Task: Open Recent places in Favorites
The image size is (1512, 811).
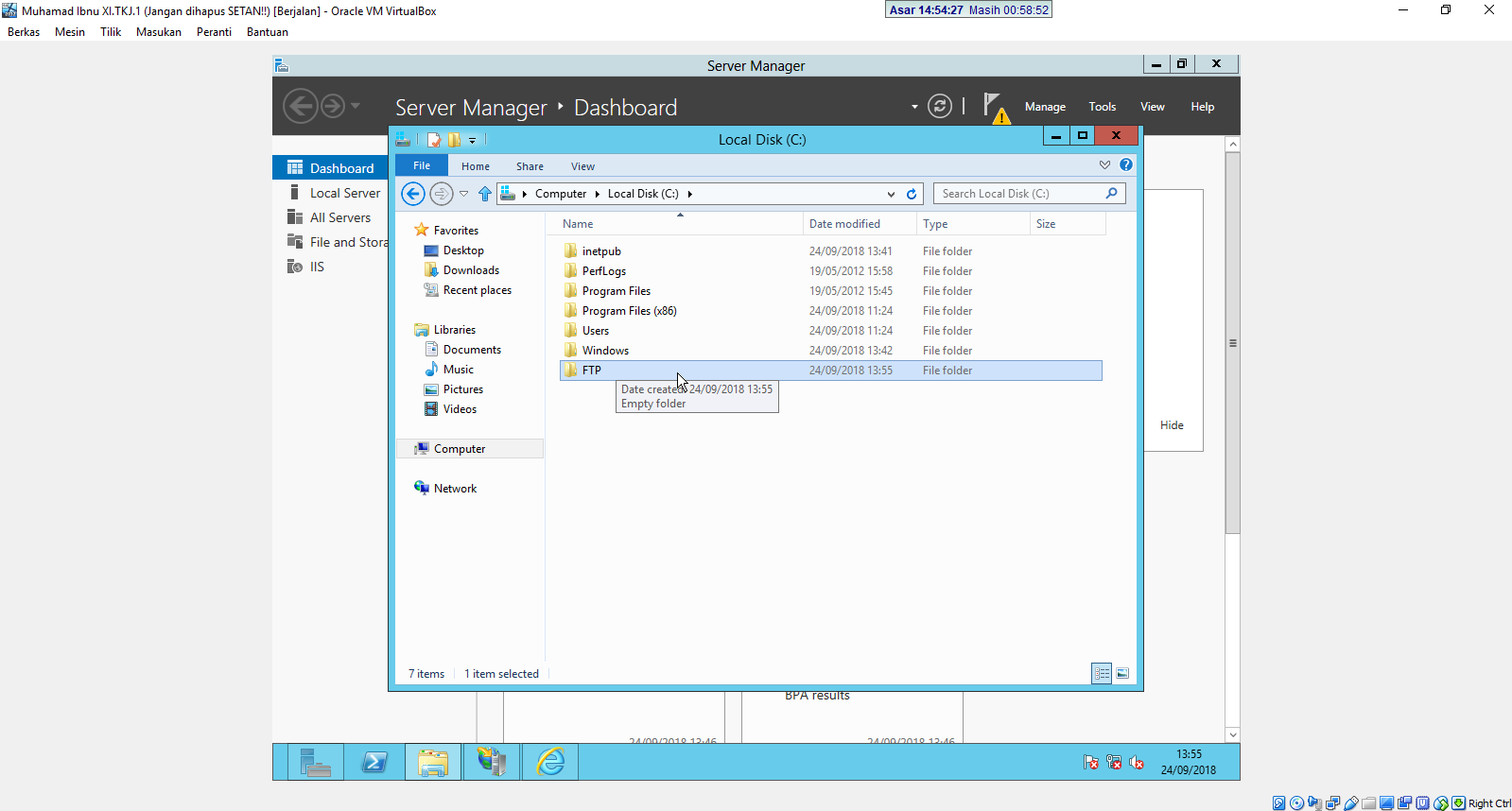Action: [477, 290]
